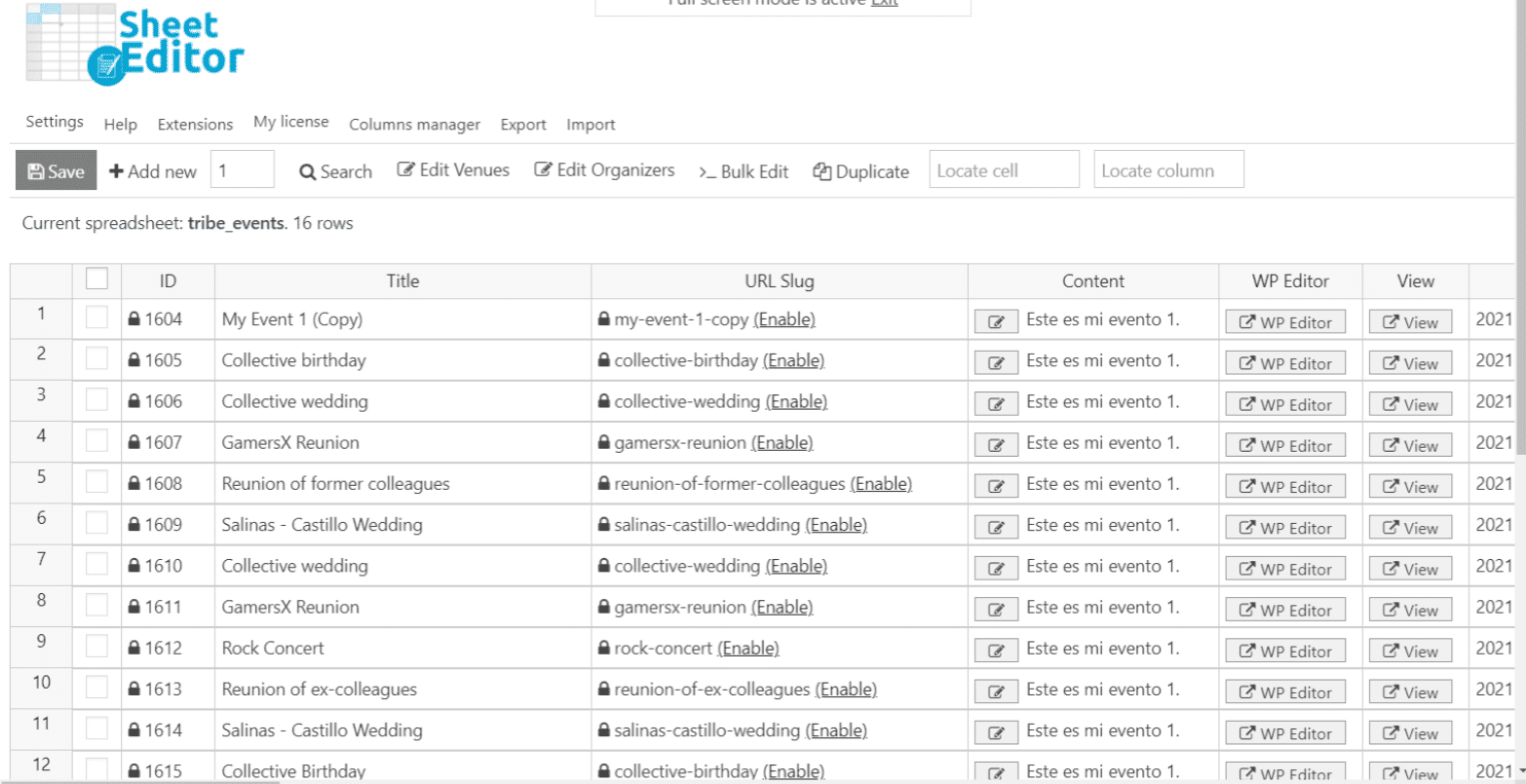Click lock icon before rock-concert slug

coord(604,648)
